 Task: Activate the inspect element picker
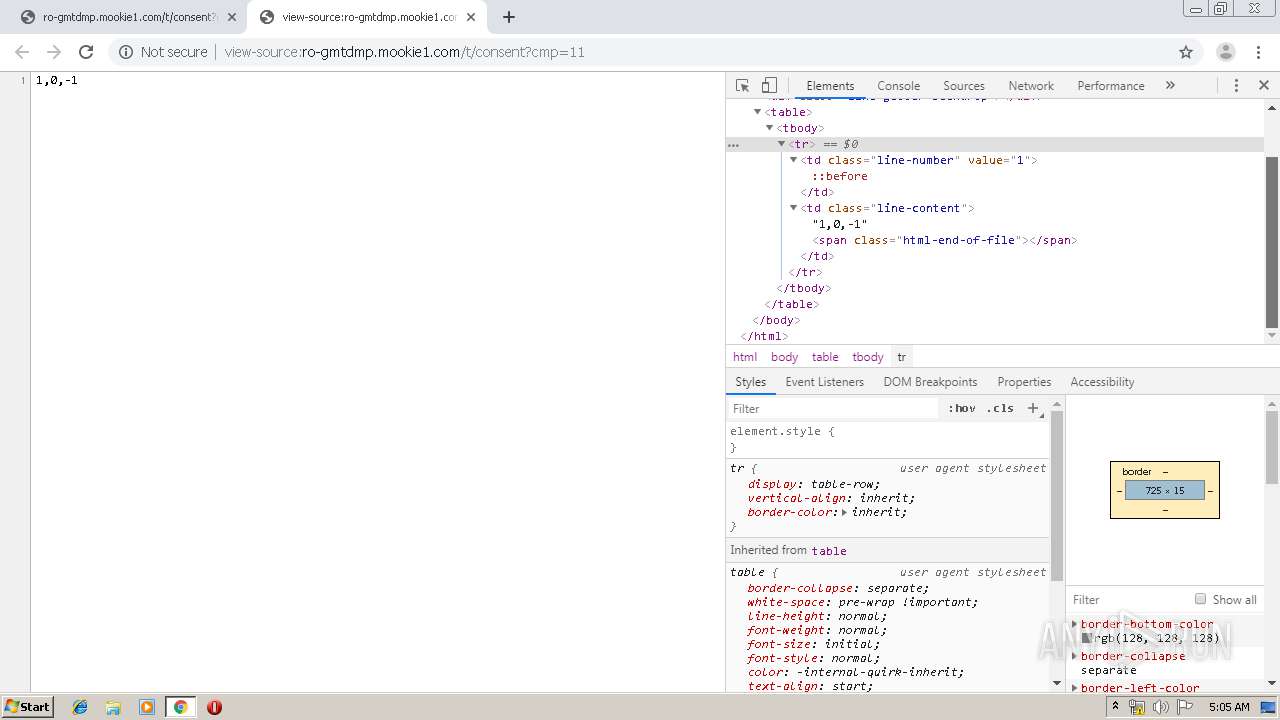(x=742, y=85)
